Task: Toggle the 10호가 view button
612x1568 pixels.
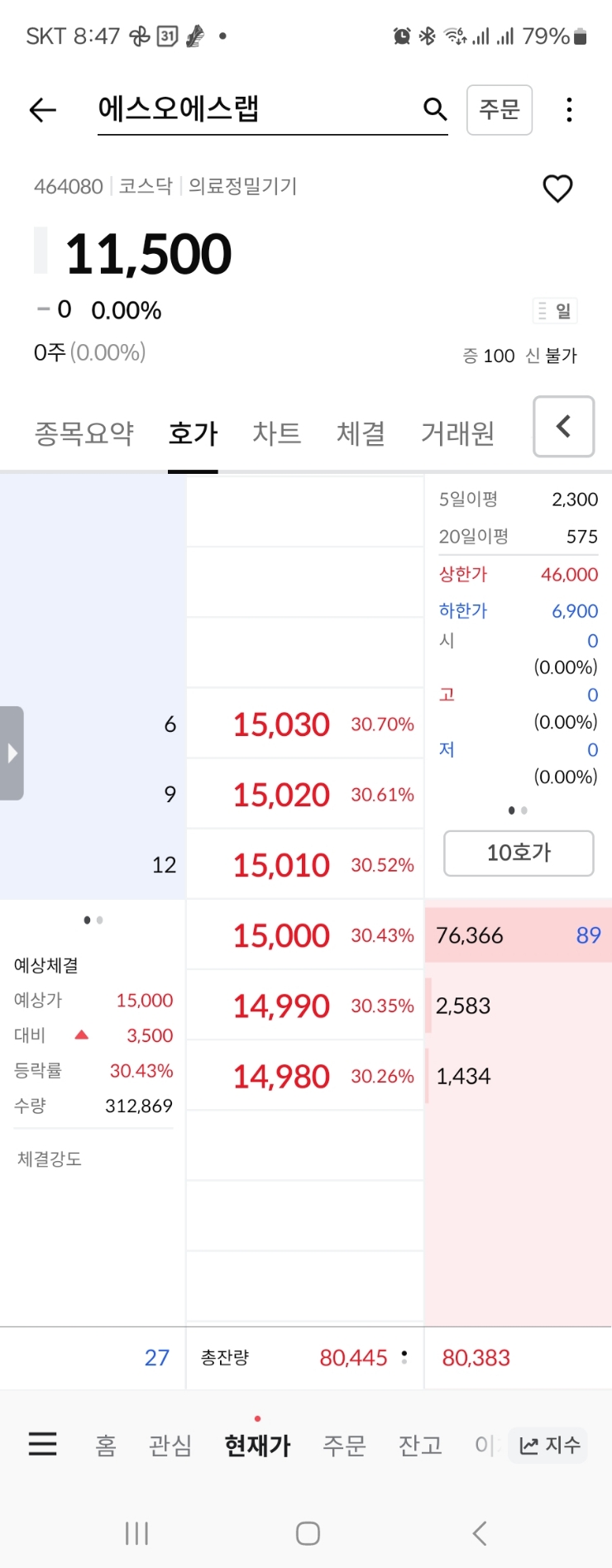Action: click(x=519, y=853)
